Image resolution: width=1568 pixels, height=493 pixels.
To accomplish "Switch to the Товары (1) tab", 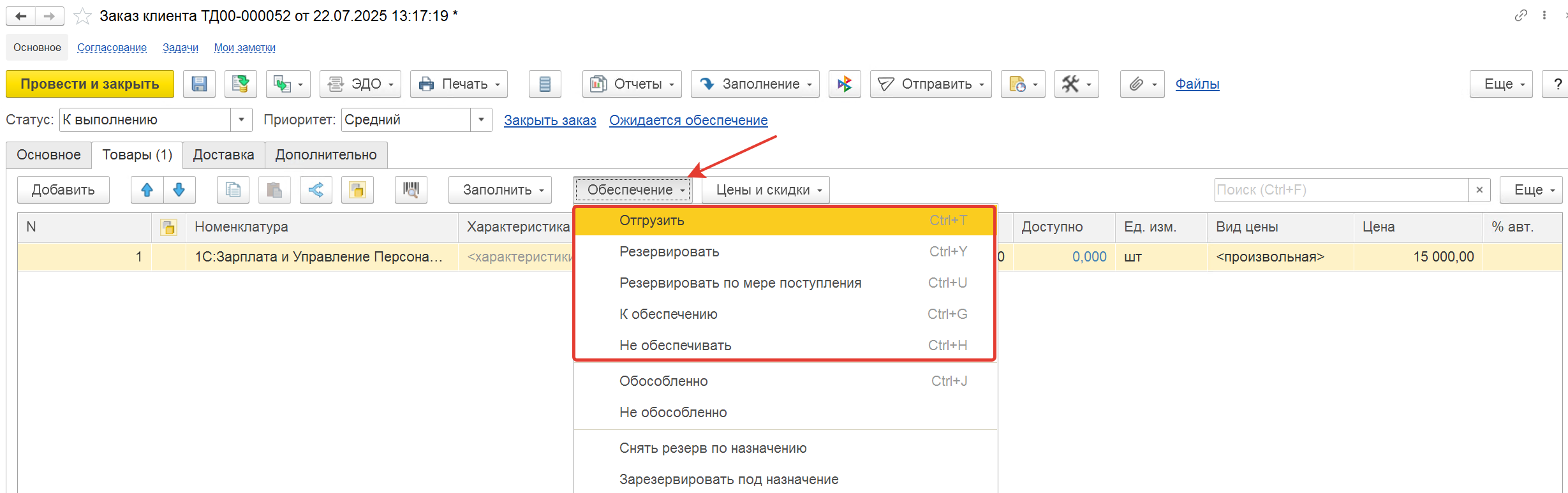I will click(x=137, y=155).
